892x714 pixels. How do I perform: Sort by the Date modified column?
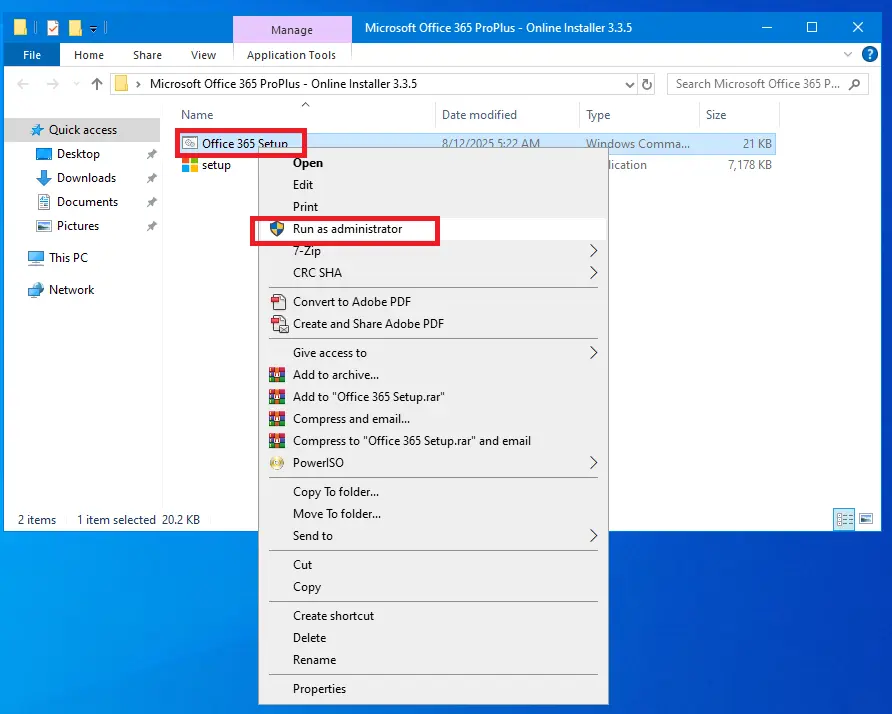click(x=479, y=115)
